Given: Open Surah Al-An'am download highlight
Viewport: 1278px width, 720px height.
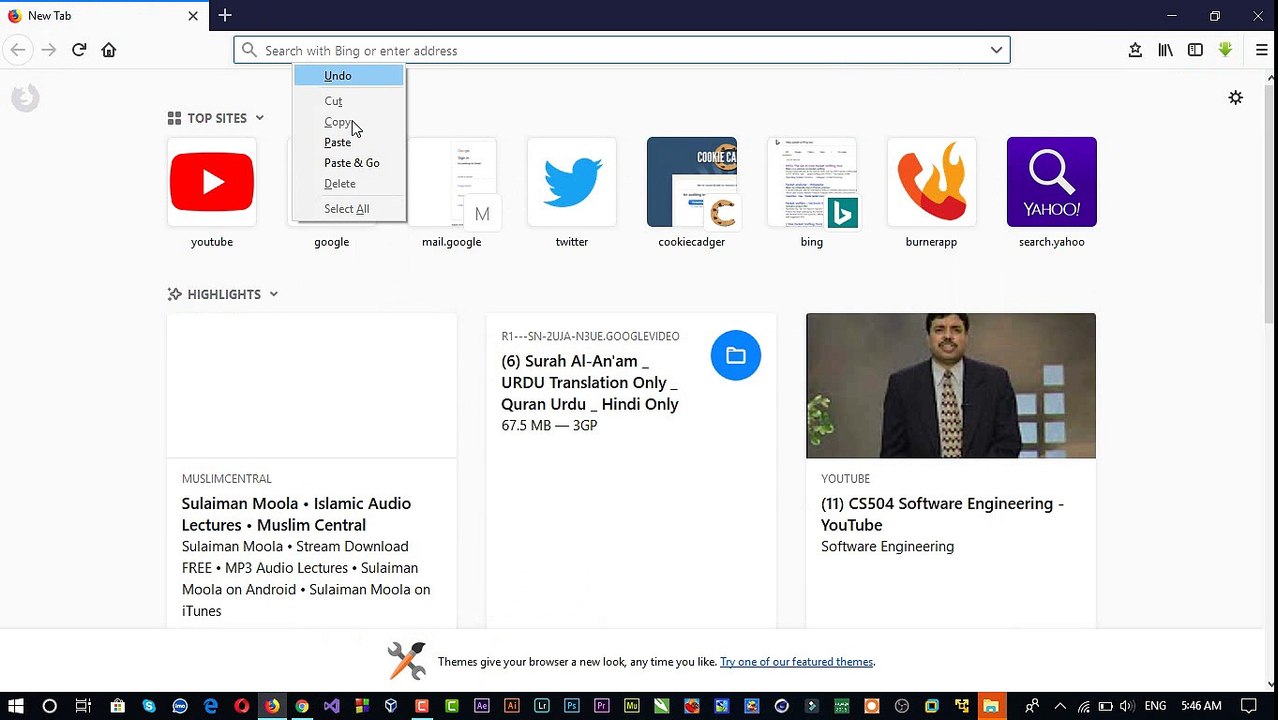Looking at the screenshot, I should point(631,470).
